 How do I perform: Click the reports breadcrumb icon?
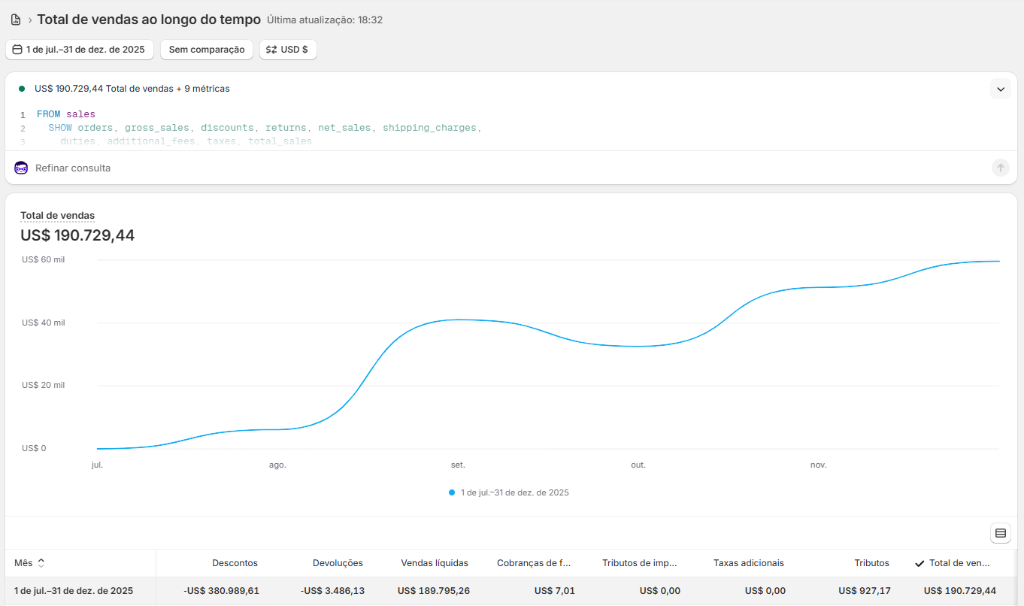(15, 20)
